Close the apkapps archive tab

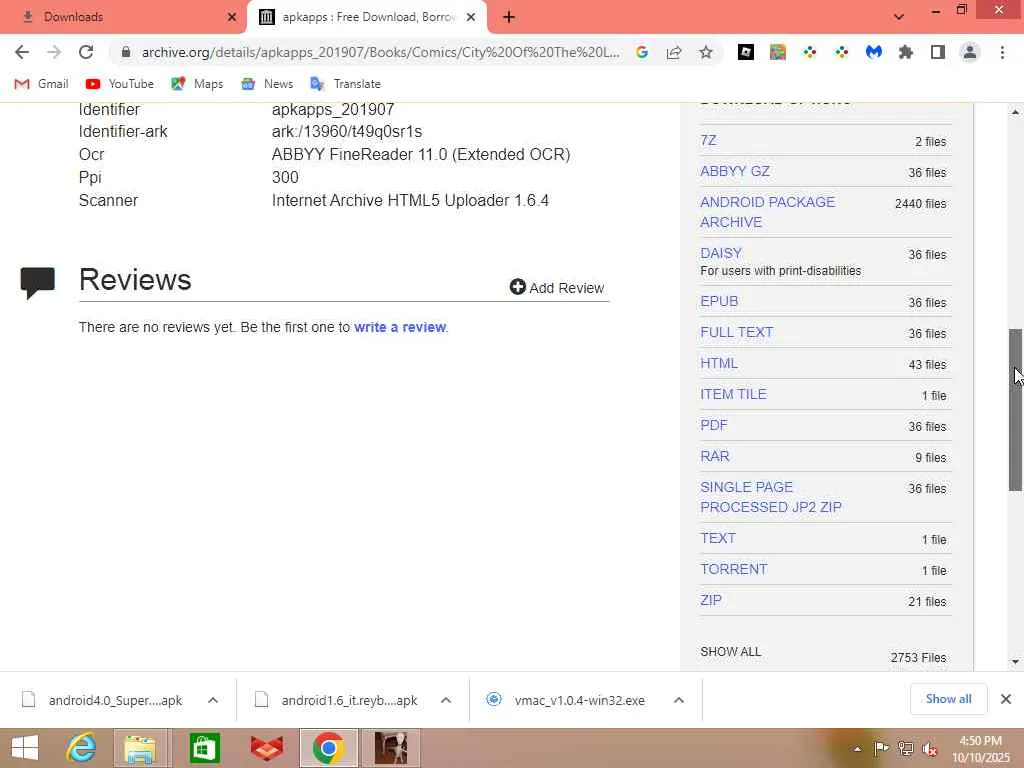471,17
